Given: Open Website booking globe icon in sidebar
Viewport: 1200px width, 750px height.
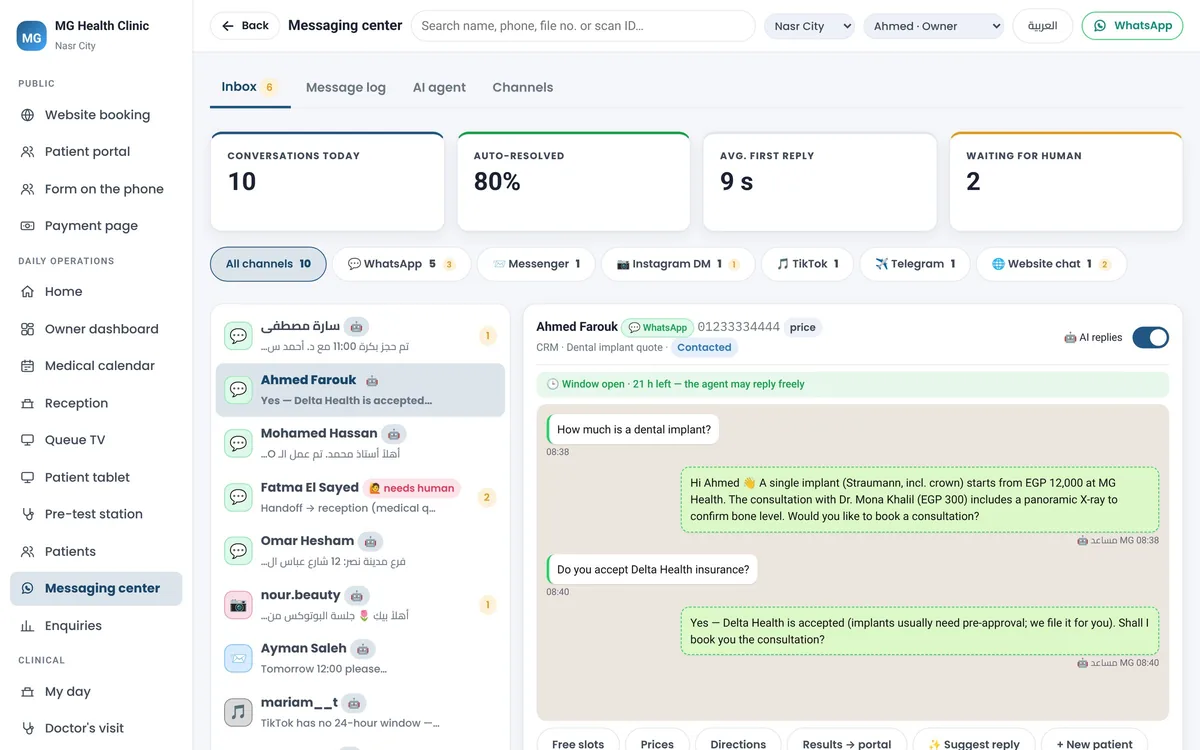Looking at the screenshot, I should point(27,115).
